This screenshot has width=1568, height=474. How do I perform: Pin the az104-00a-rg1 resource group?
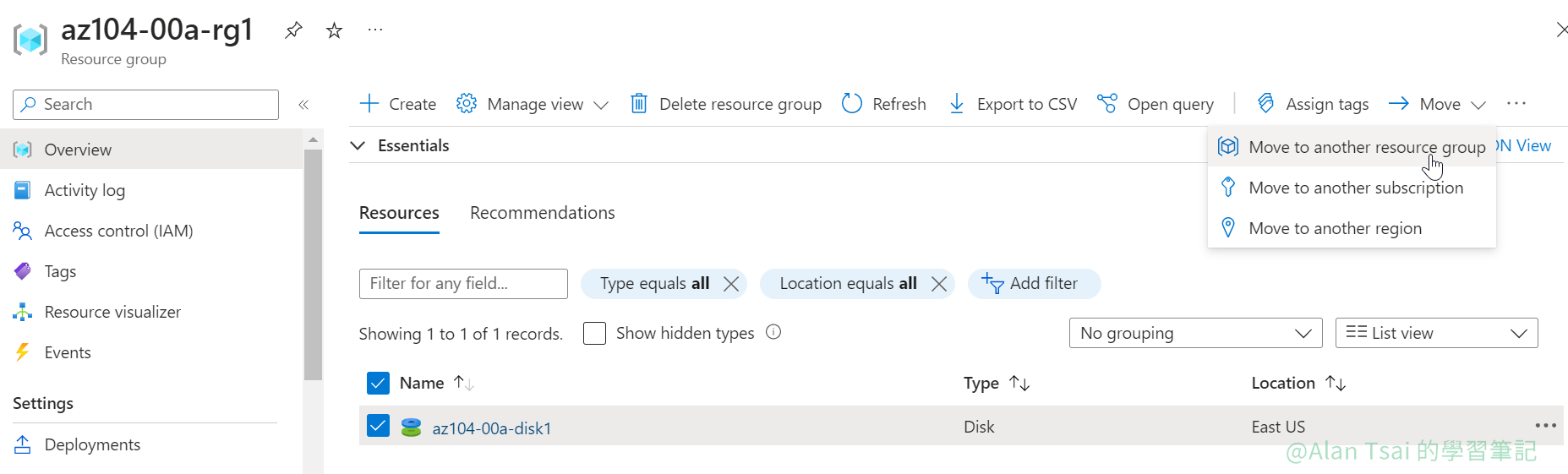click(293, 30)
